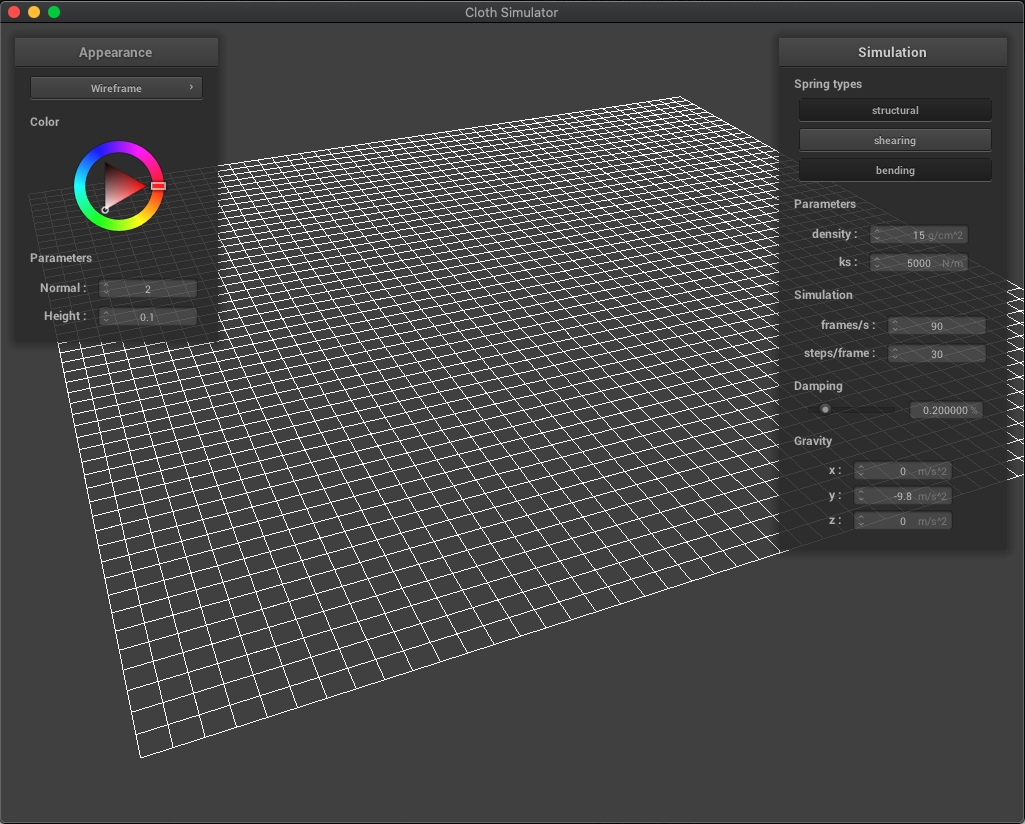The width and height of the screenshot is (1025, 824).
Task: Click the gravity y value showing -9.8
Action: (903, 495)
